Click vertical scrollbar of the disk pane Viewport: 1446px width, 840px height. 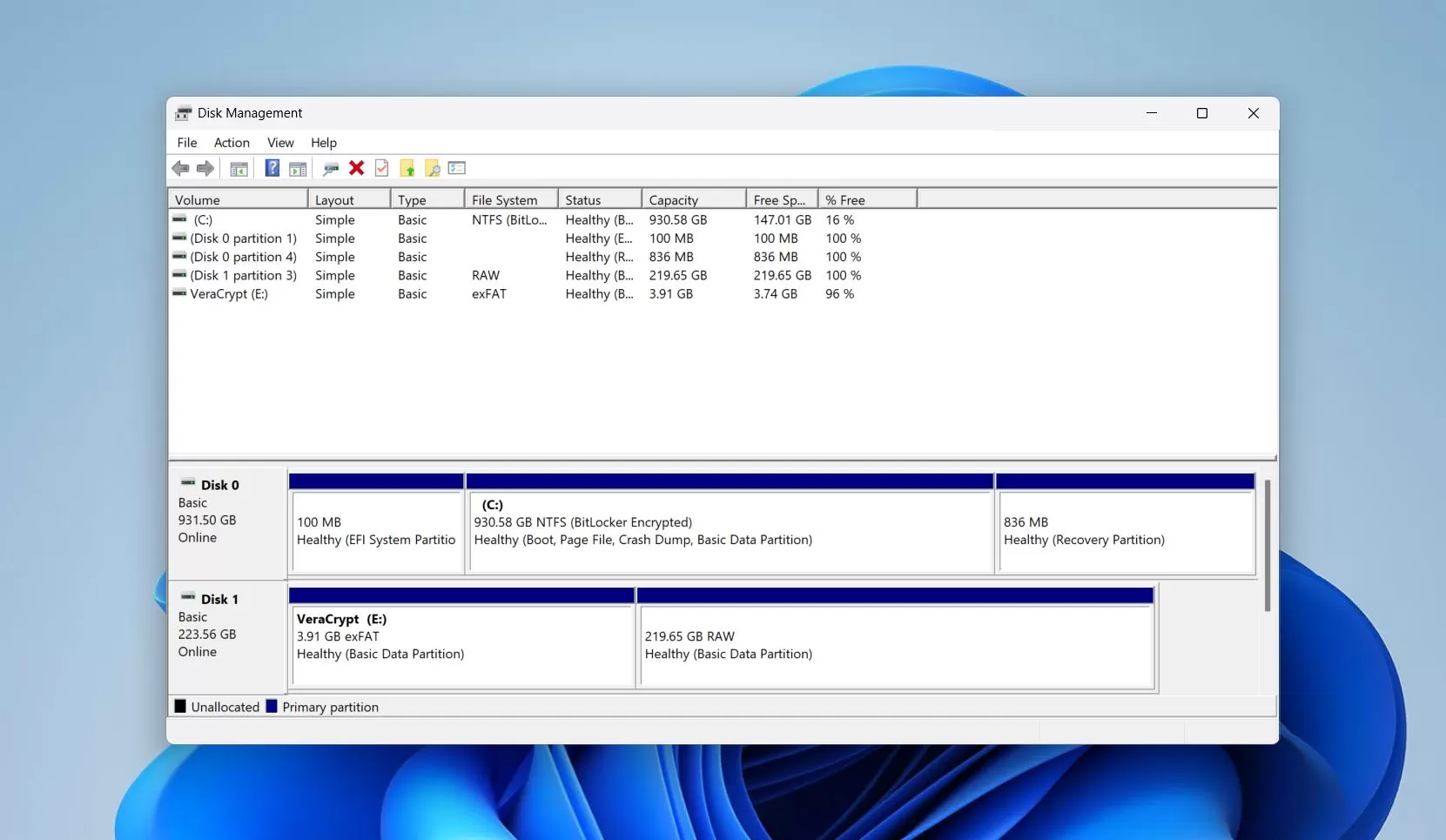pyautogui.click(x=1268, y=545)
